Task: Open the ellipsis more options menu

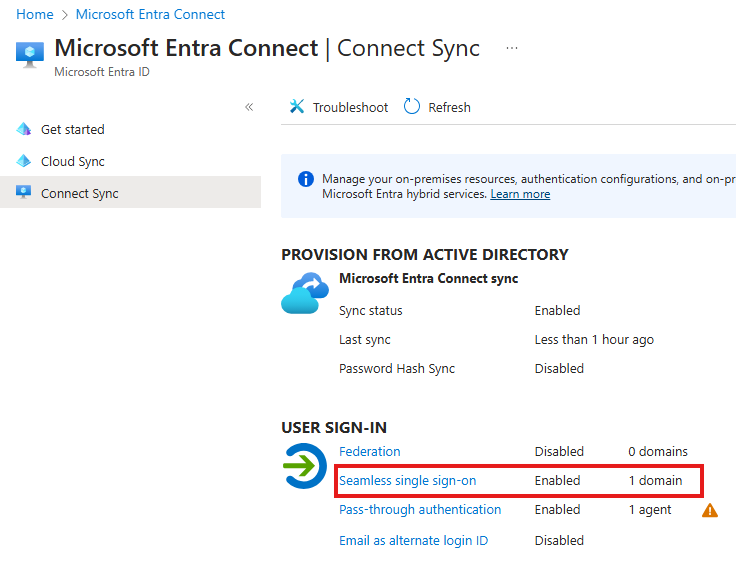Action: 512,48
